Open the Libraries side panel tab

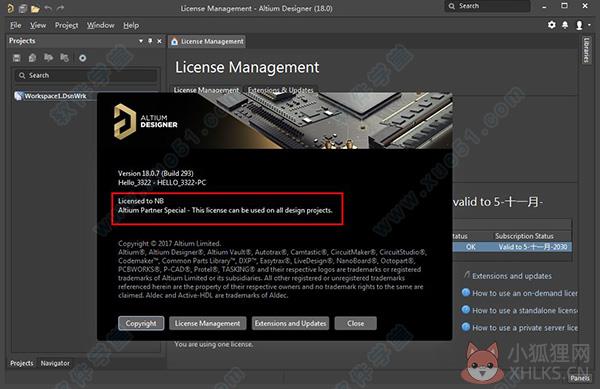click(586, 50)
